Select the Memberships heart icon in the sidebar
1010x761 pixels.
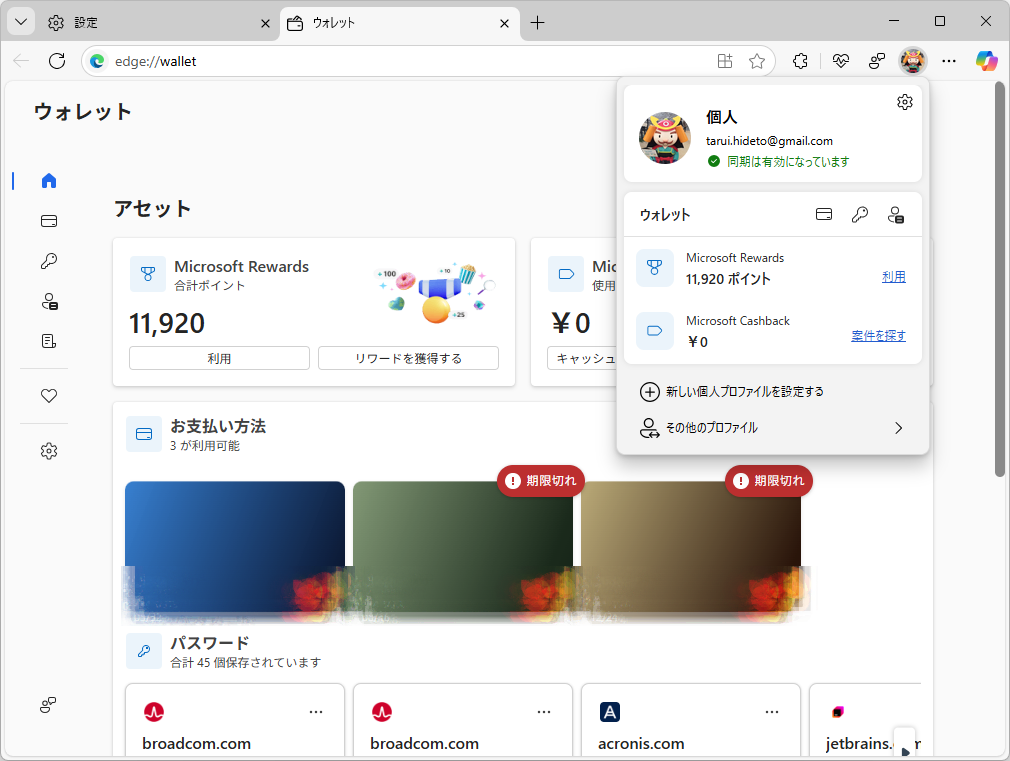coord(47,396)
